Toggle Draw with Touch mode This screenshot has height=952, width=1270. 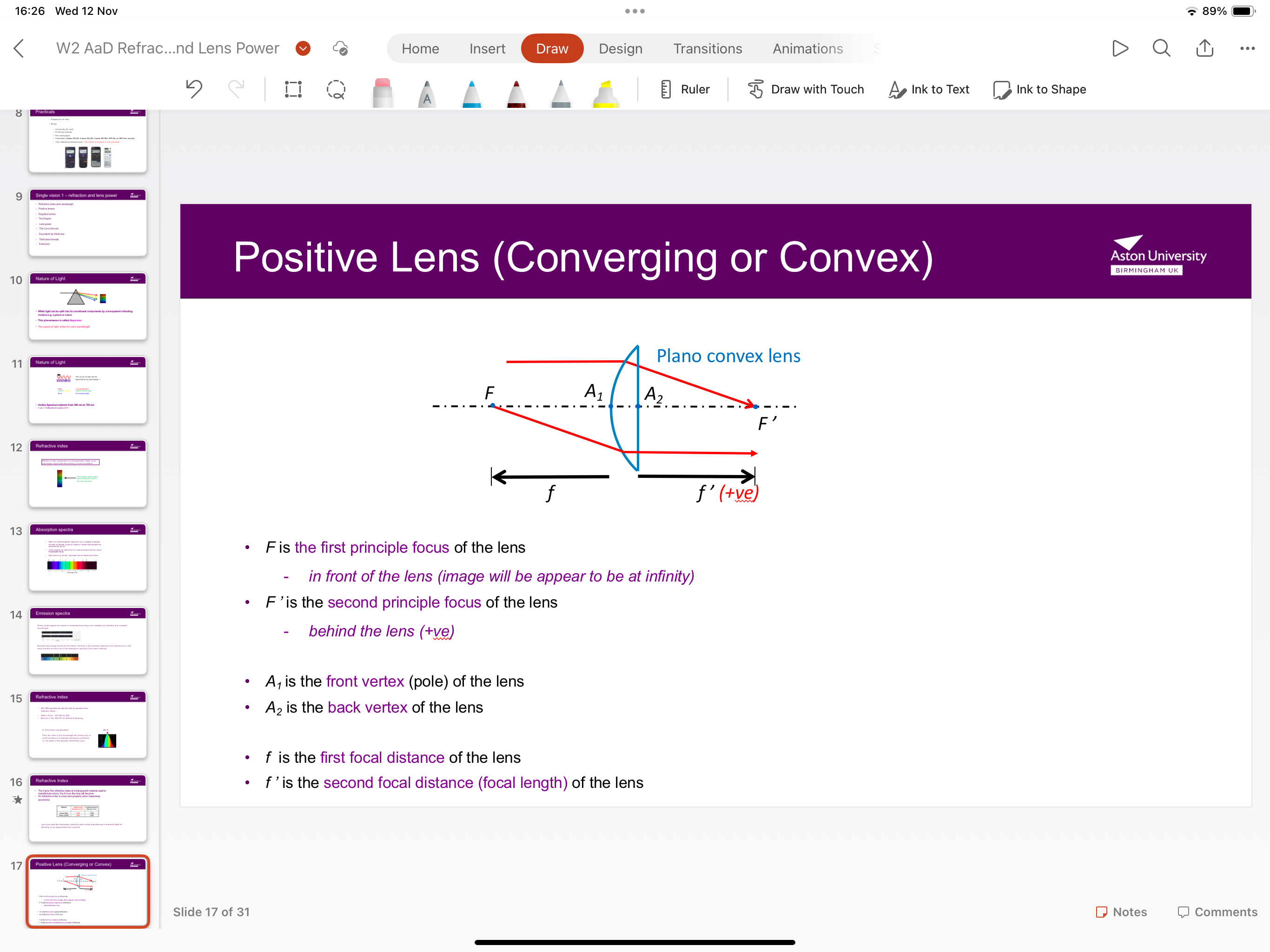click(x=806, y=90)
